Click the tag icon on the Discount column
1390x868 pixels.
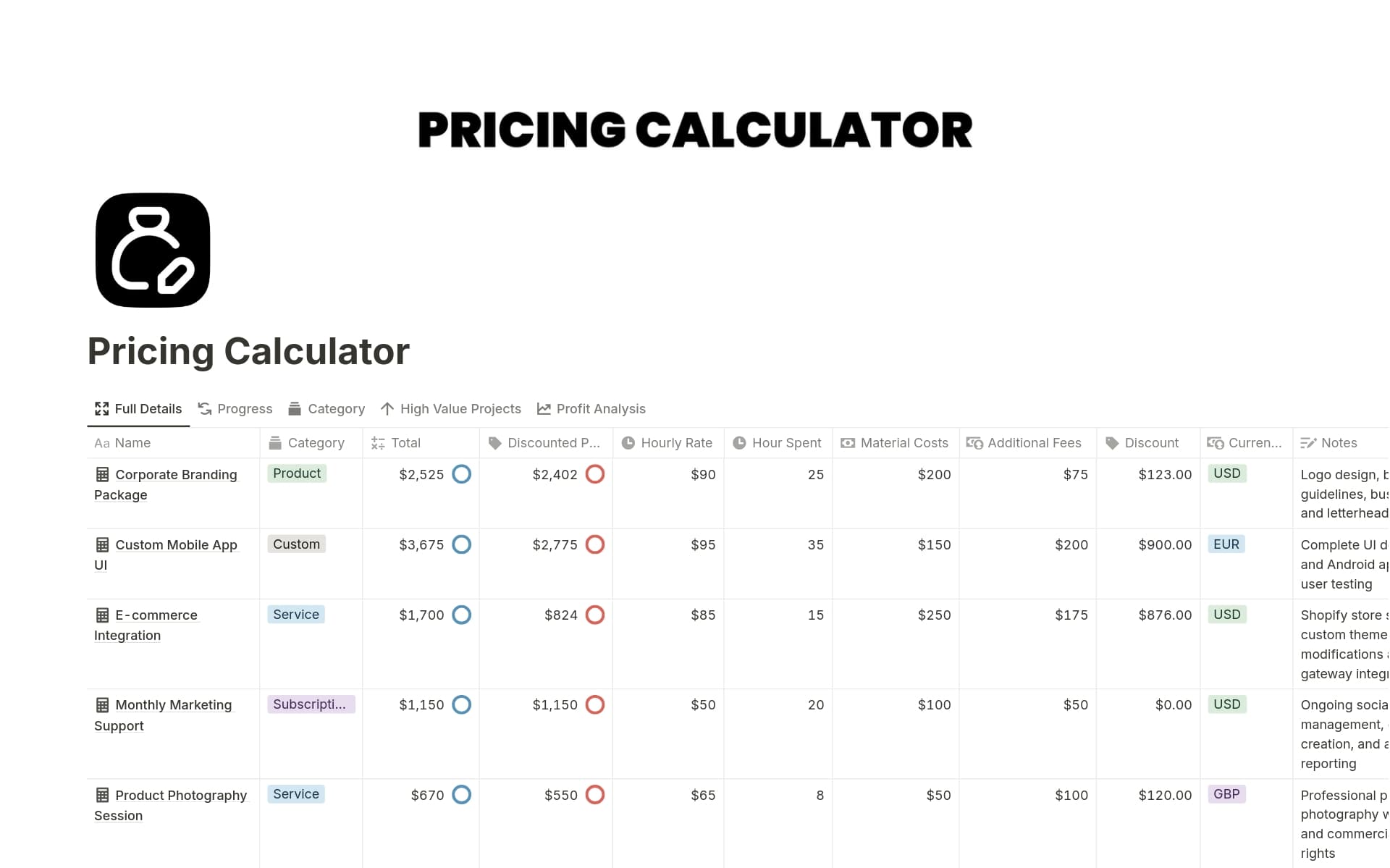point(1111,442)
